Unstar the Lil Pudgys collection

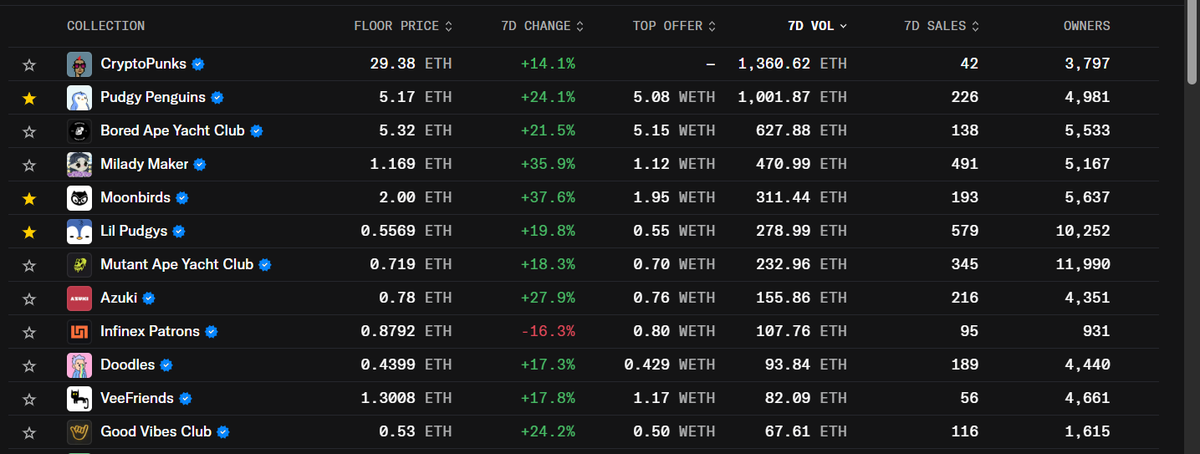point(29,232)
